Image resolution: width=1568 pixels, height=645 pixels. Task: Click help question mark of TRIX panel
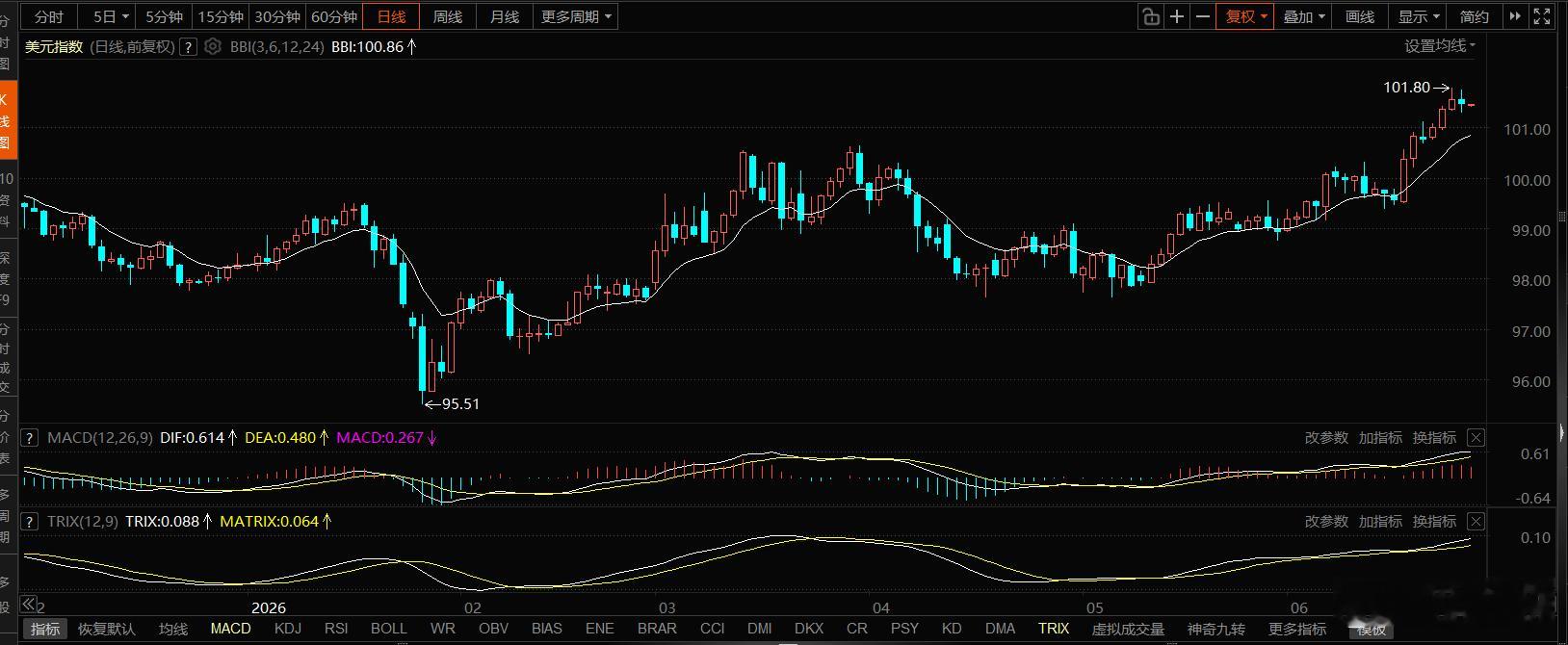click(x=32, y=521)
